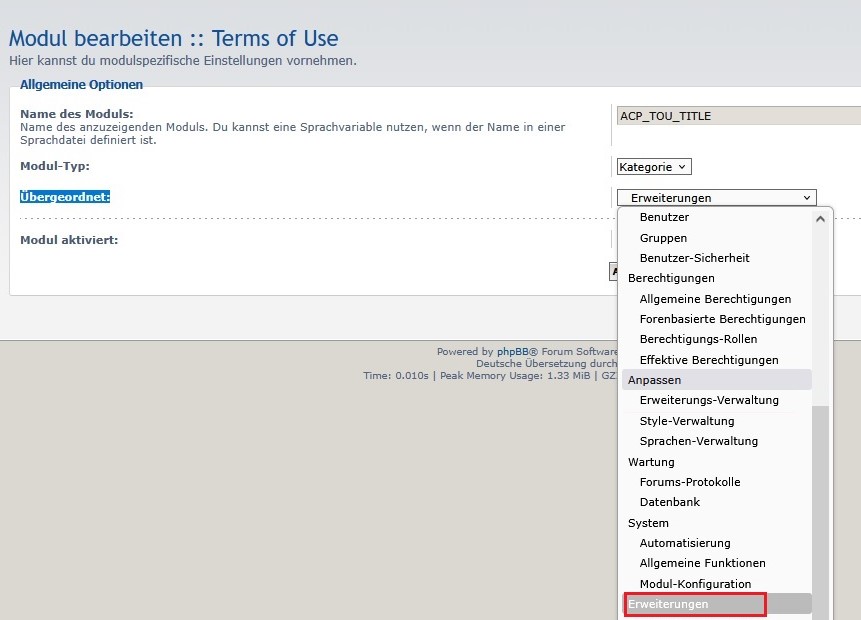Pick Forums-Protokolle from the list
The image size is (861, 620).
(690, 482)
